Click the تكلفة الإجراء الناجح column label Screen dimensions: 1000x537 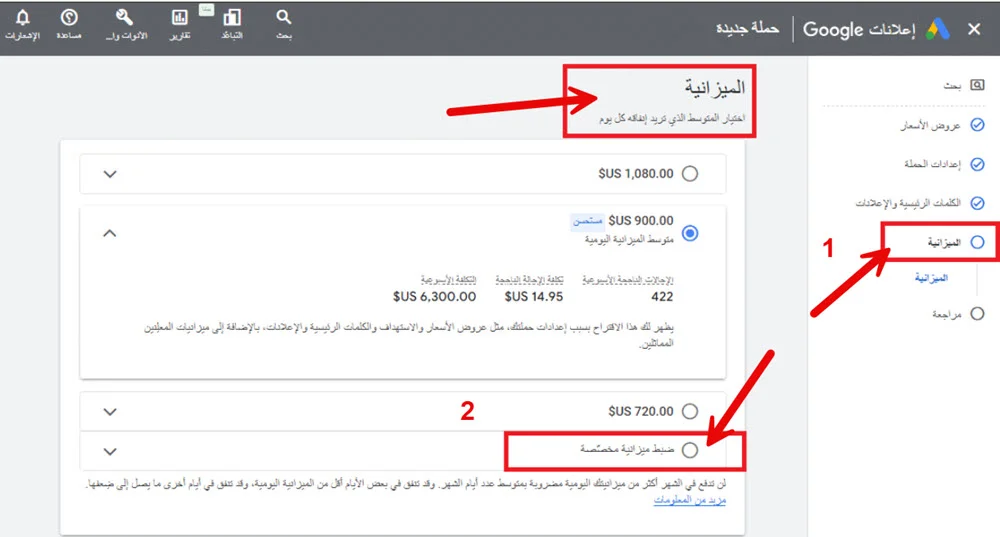point(529,280)
